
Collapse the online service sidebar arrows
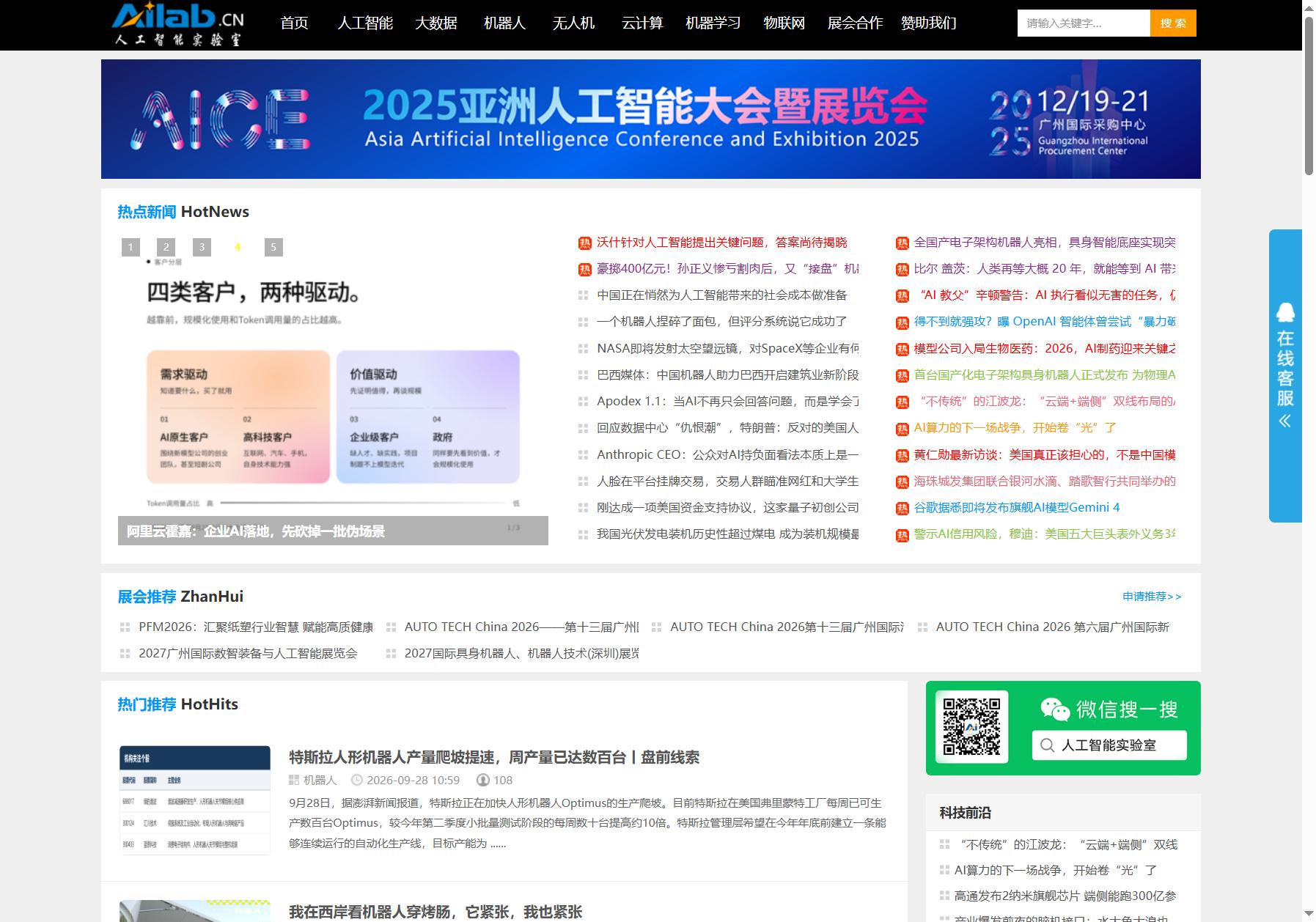click(1284, 421)
